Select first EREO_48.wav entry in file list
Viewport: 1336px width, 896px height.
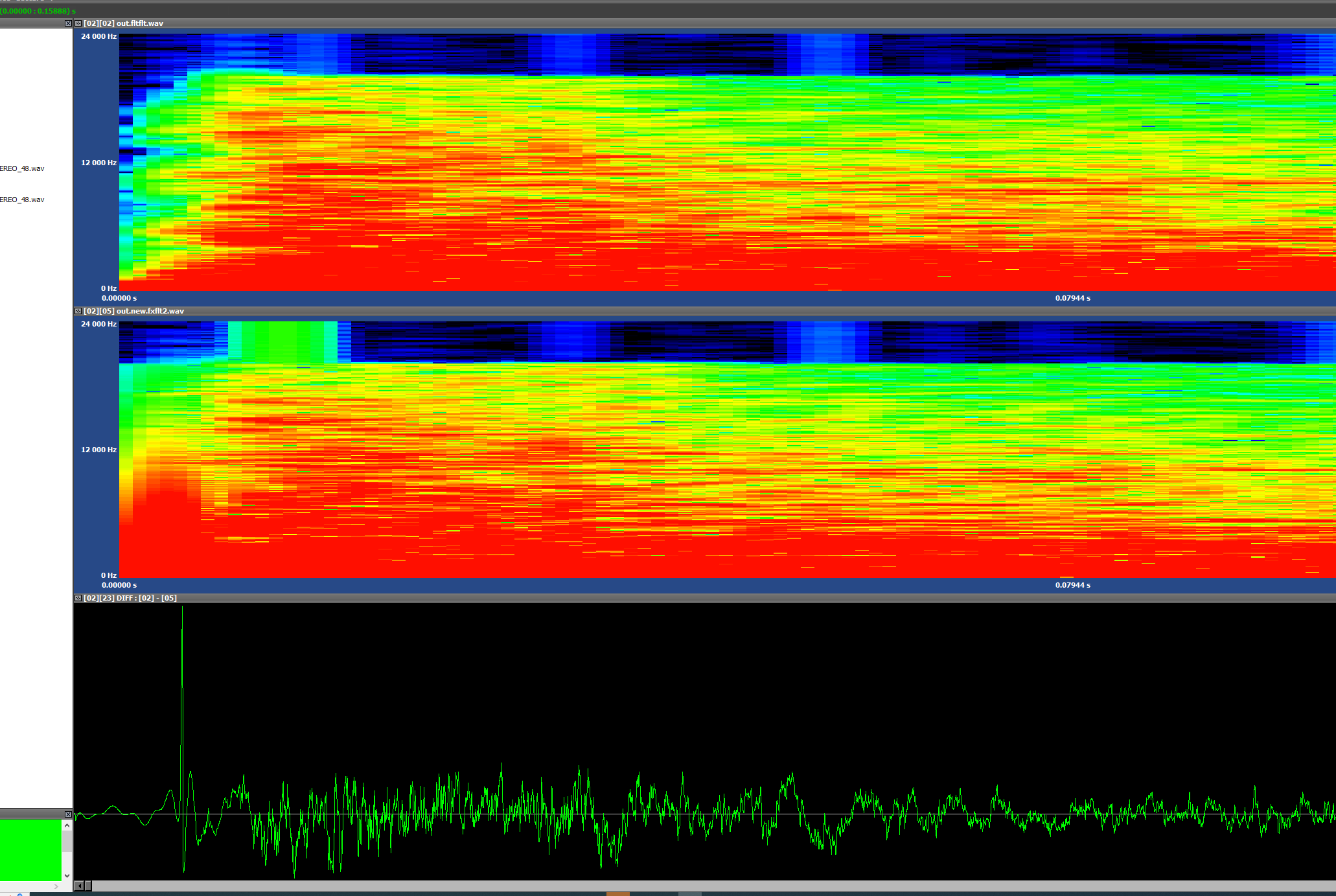point(23,168)
